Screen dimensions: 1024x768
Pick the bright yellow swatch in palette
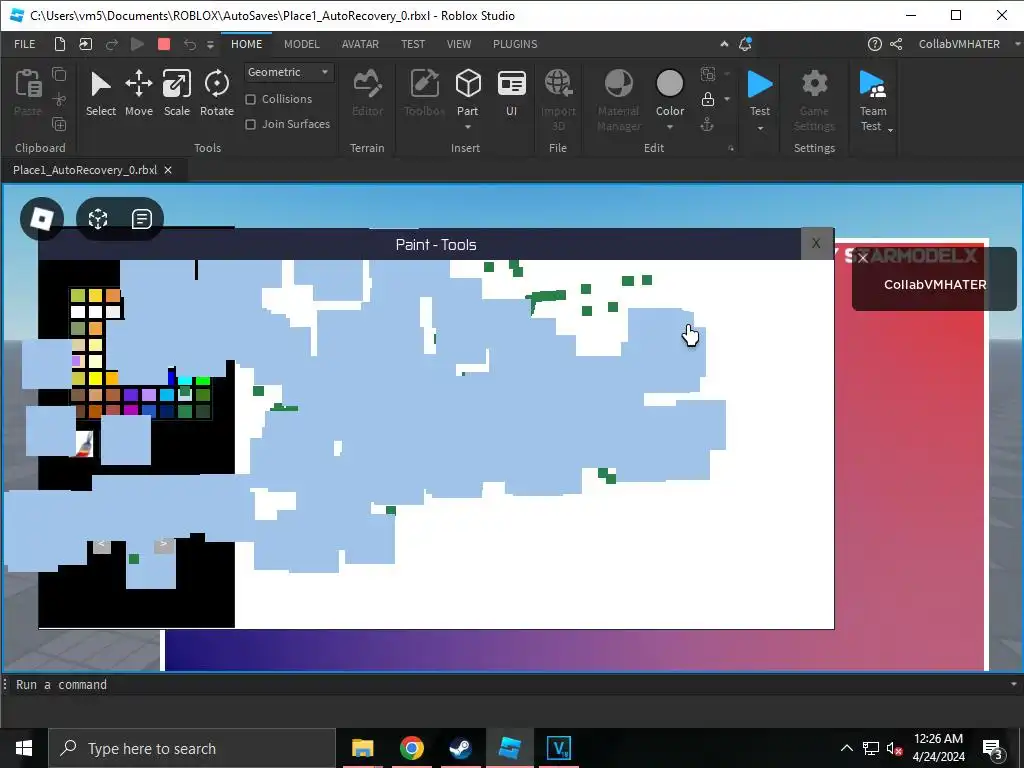click(95, 378)
